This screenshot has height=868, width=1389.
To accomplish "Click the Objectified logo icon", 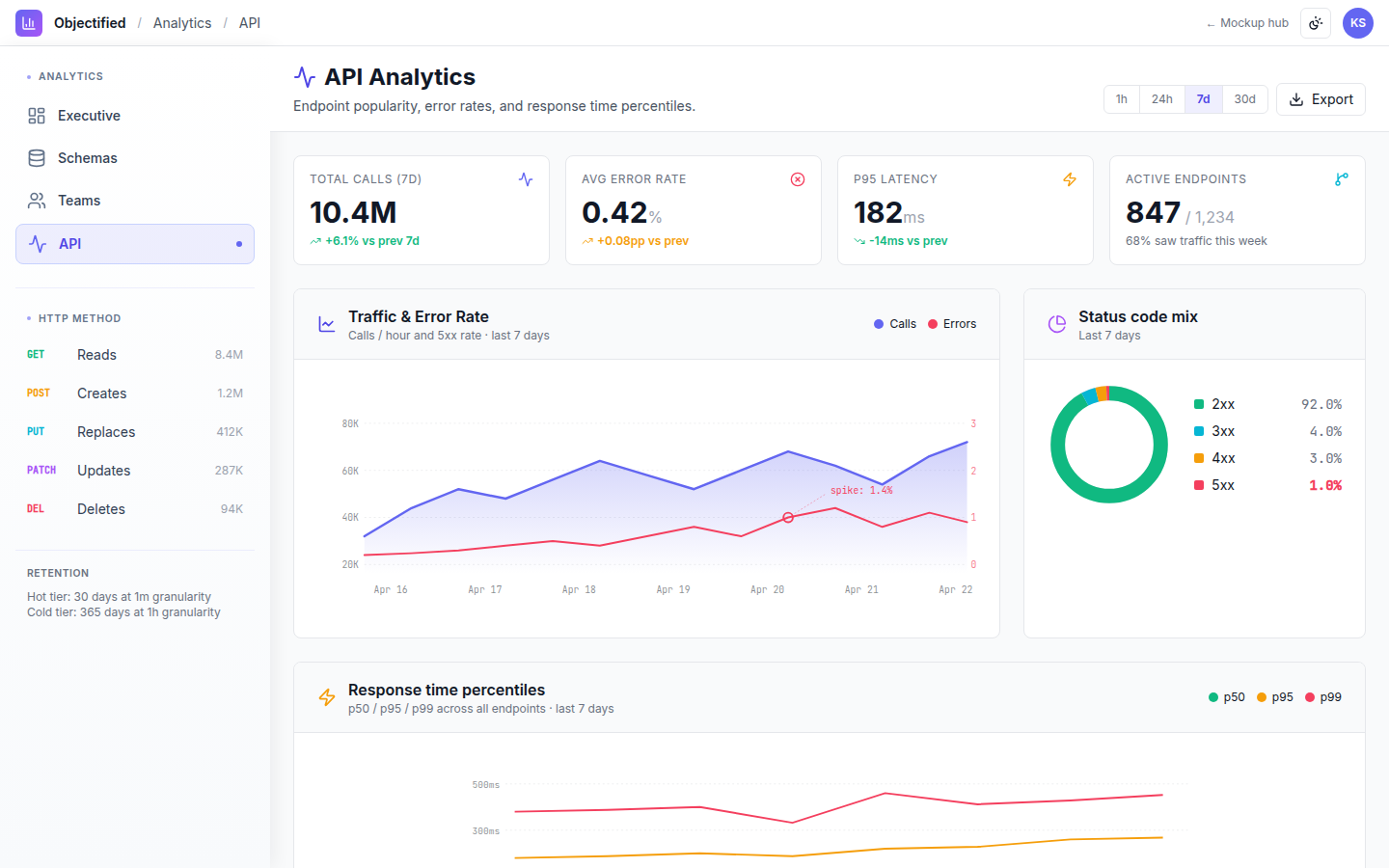I will [29, 22].
